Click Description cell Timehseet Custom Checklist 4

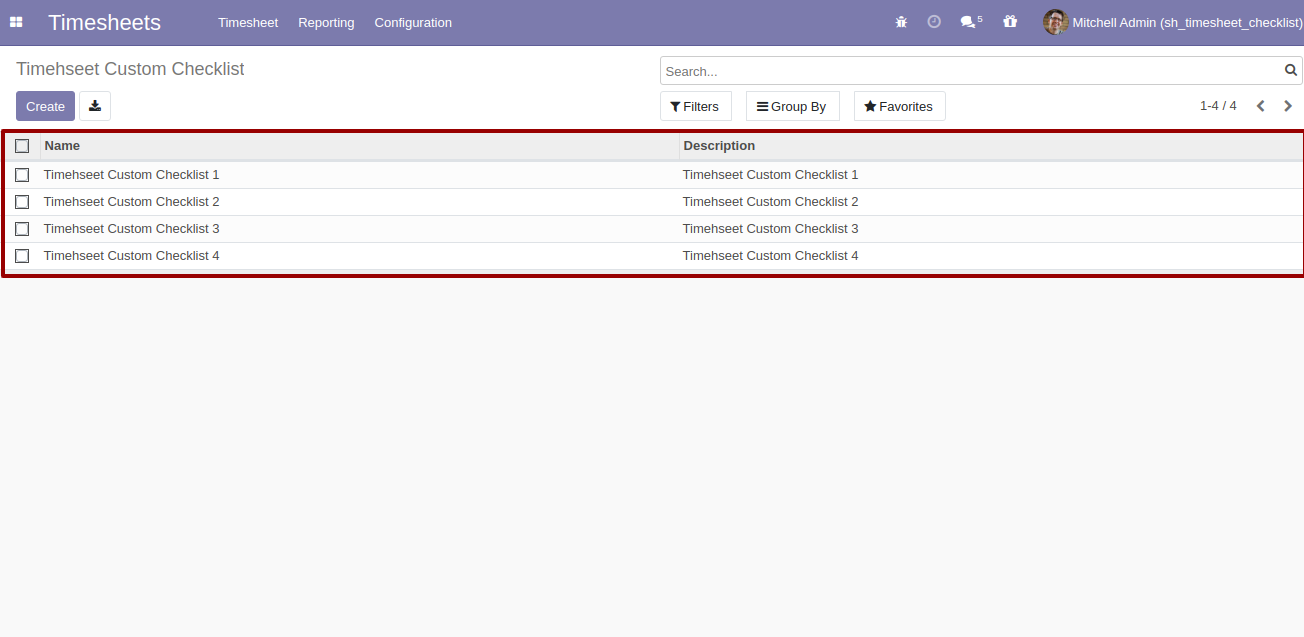tap(991, 256)
